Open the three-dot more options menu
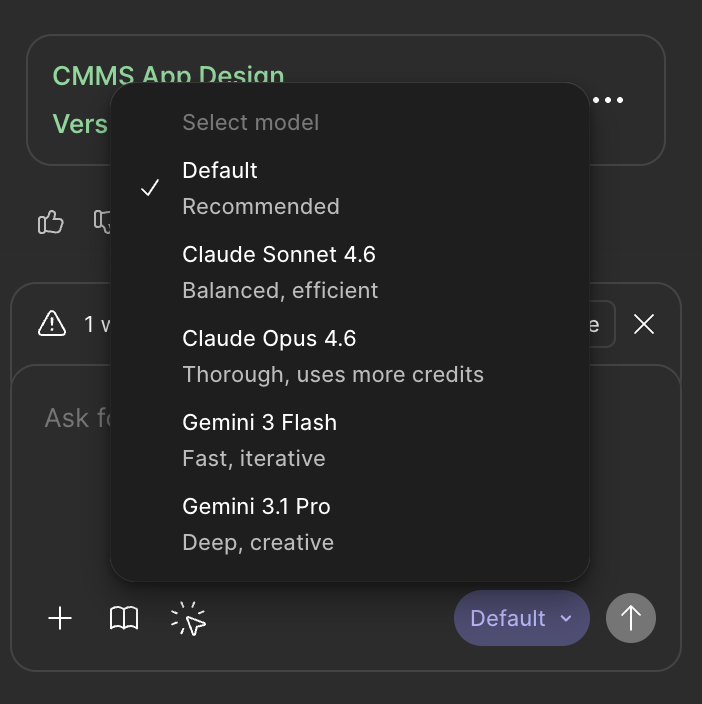 (608, 100)
